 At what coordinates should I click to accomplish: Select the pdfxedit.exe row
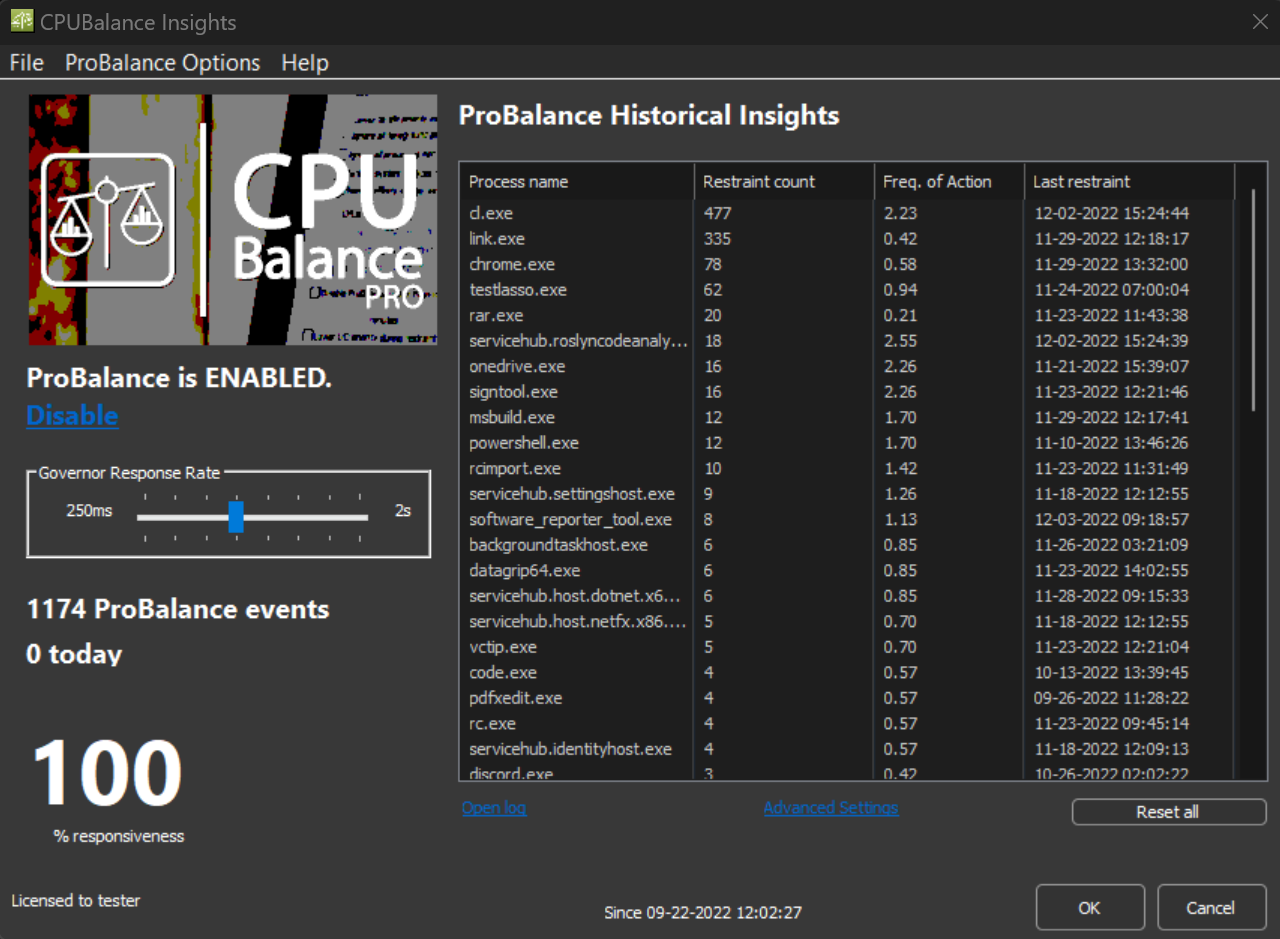pyautogui.click(x=847, y=698)
